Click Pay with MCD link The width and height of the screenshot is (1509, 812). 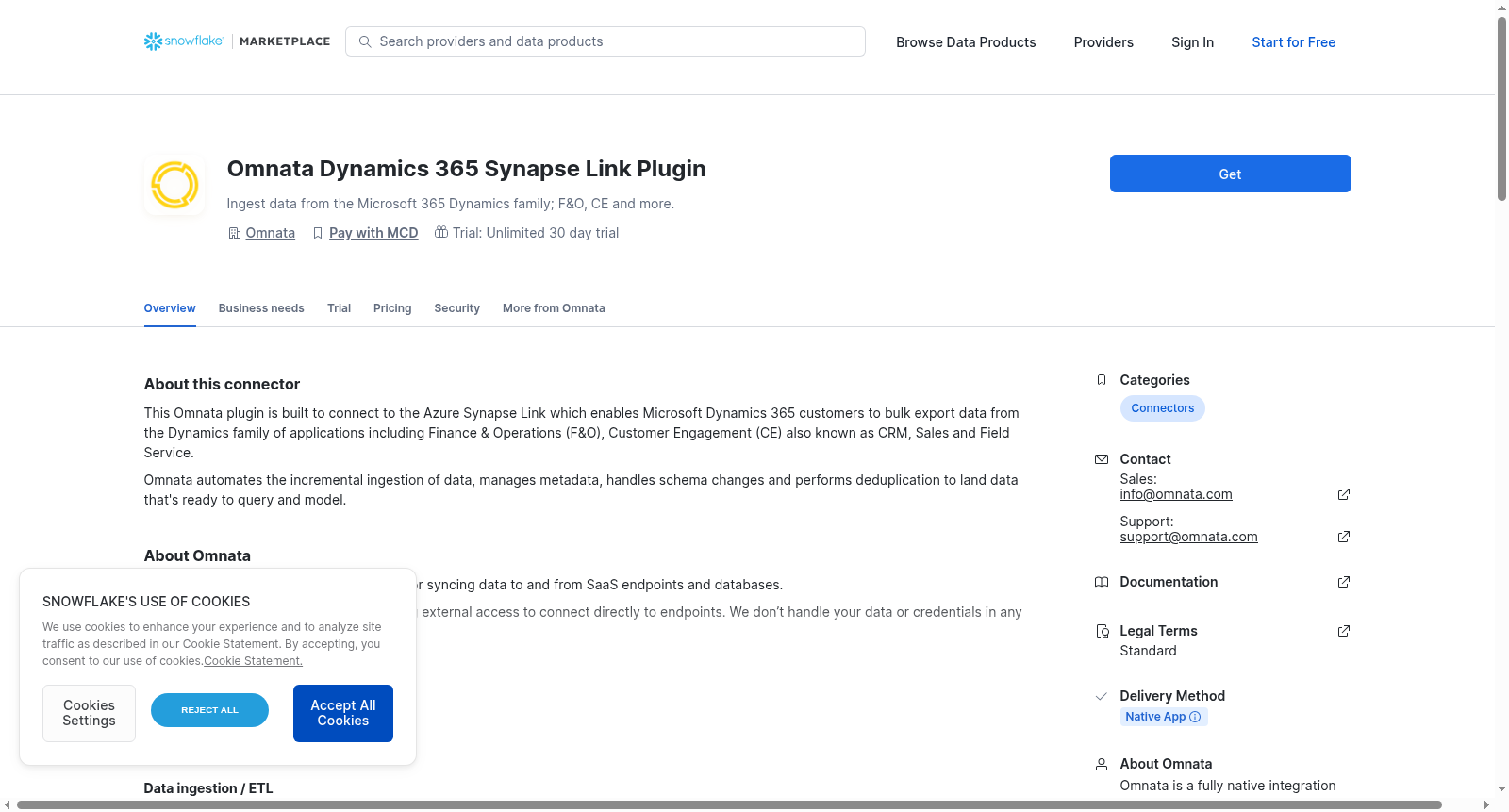373,233
